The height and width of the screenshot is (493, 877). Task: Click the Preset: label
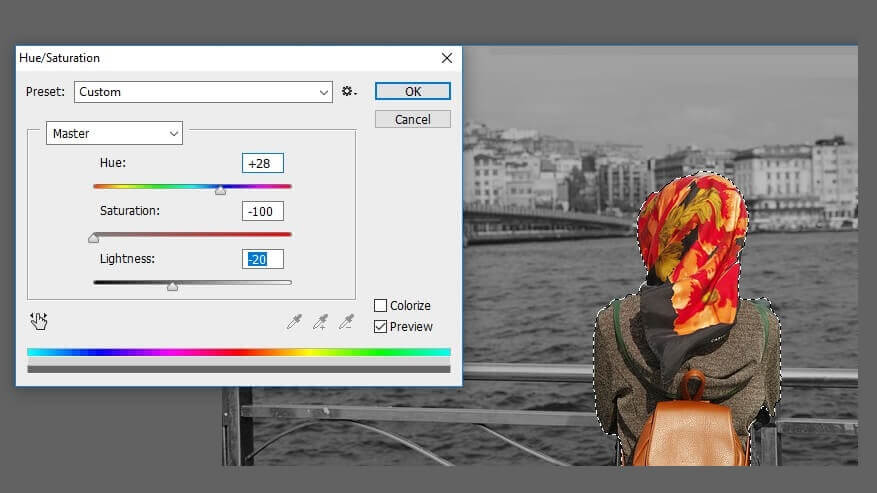(x=45, y=92)
